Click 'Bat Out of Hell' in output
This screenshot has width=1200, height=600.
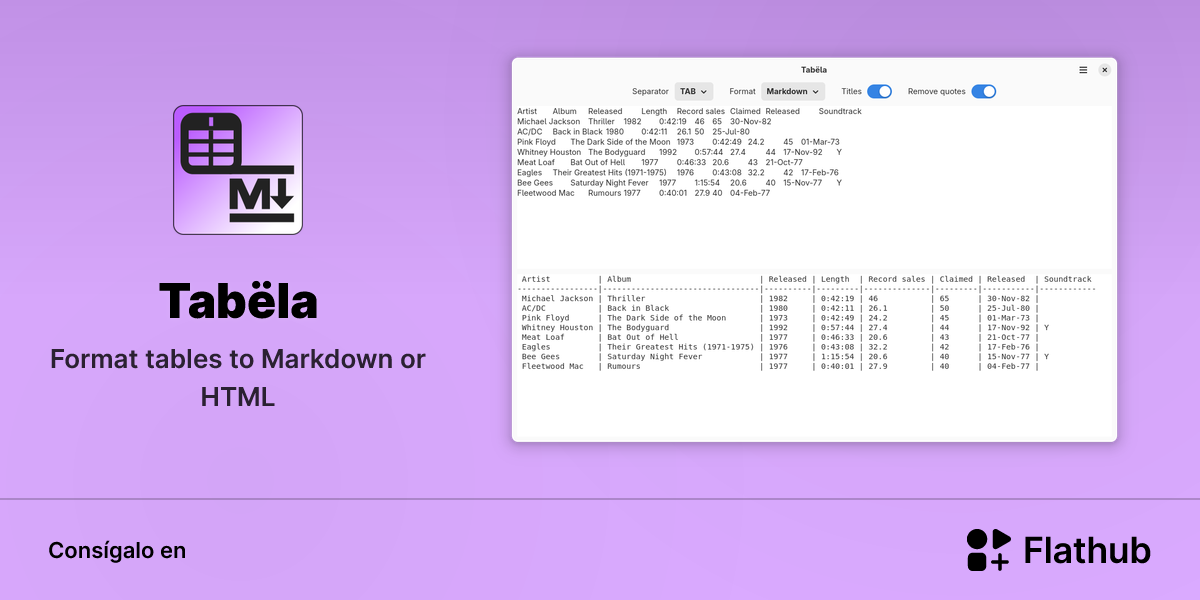coord(643,337)
